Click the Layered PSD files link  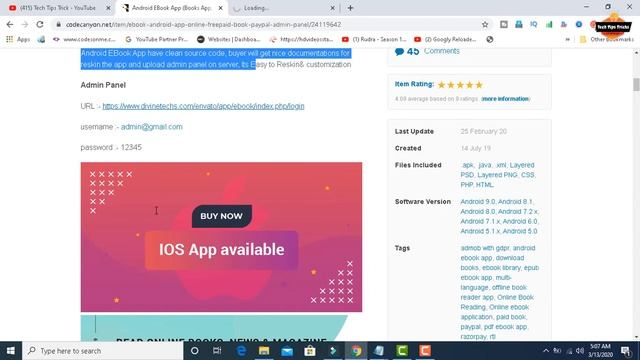click(x=497, y=170)
